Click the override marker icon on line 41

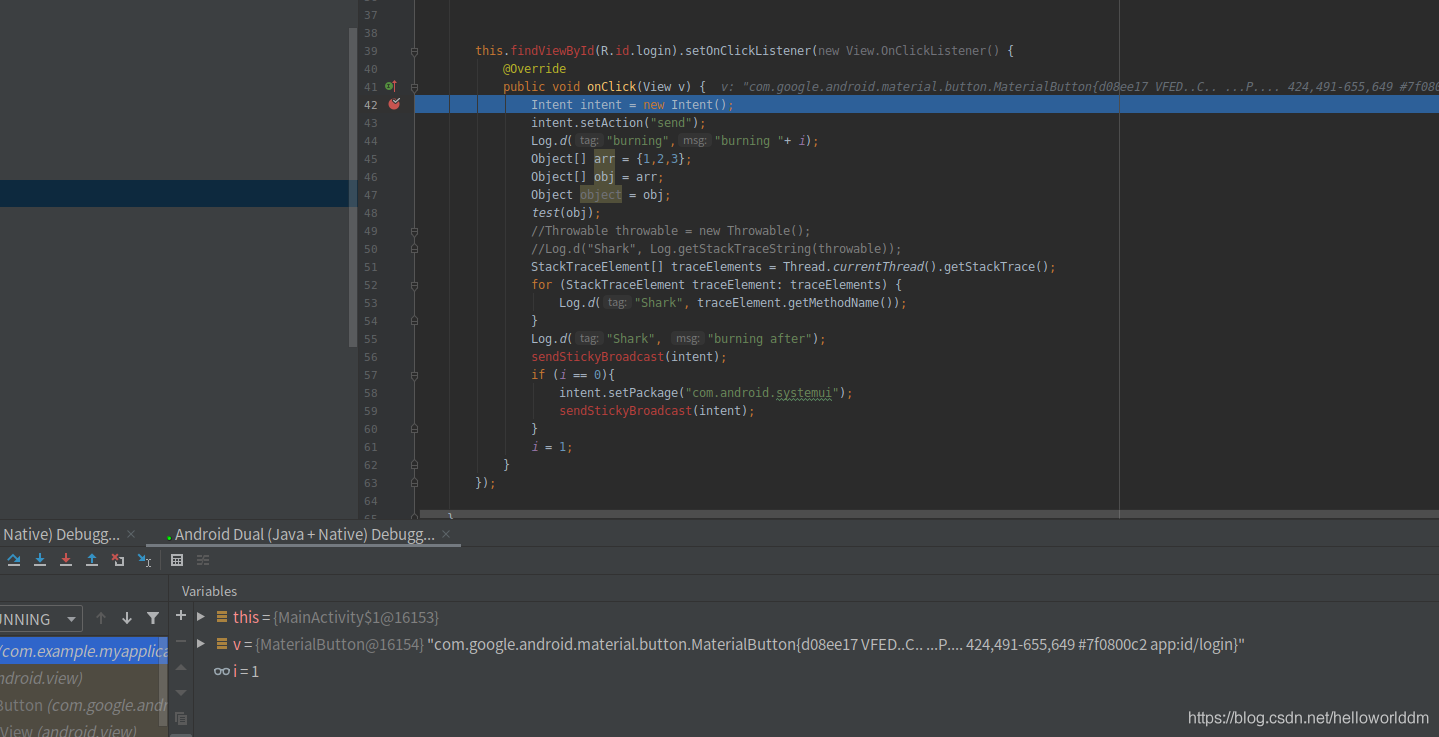392,87
